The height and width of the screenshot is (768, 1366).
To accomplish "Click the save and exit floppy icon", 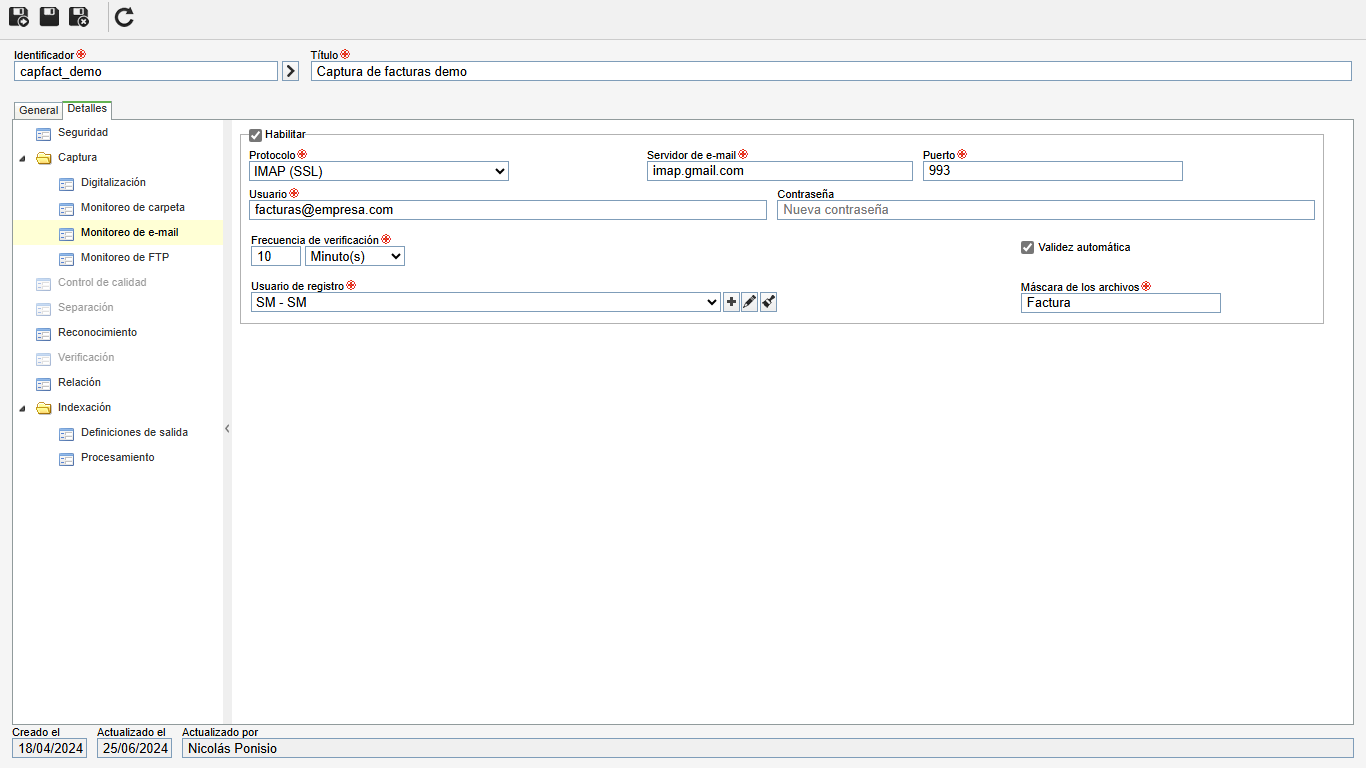I will (19, 17).
